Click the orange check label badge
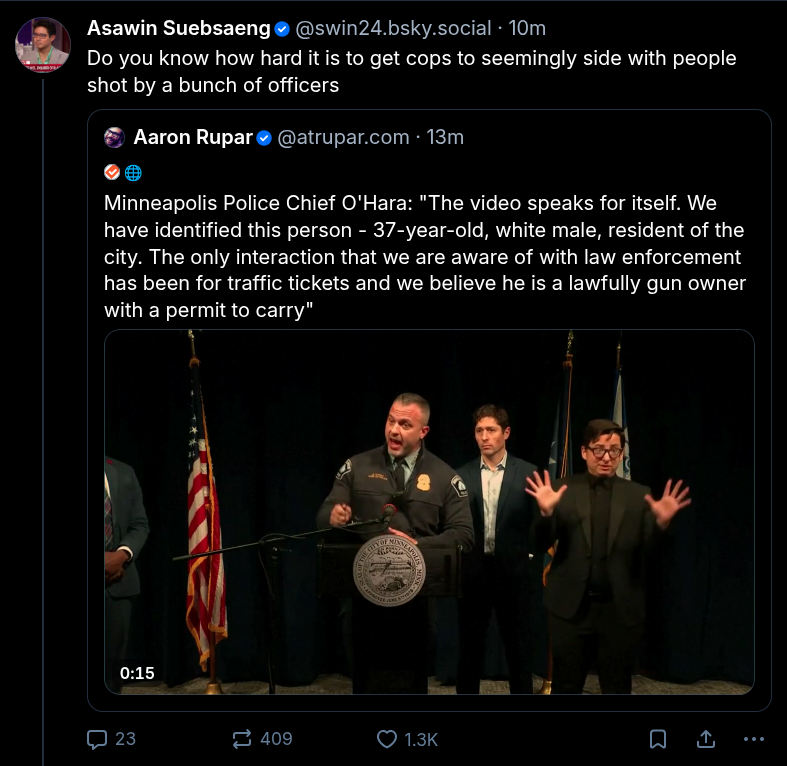Screen dimensions: 787x766 click(x=112, y=172)
